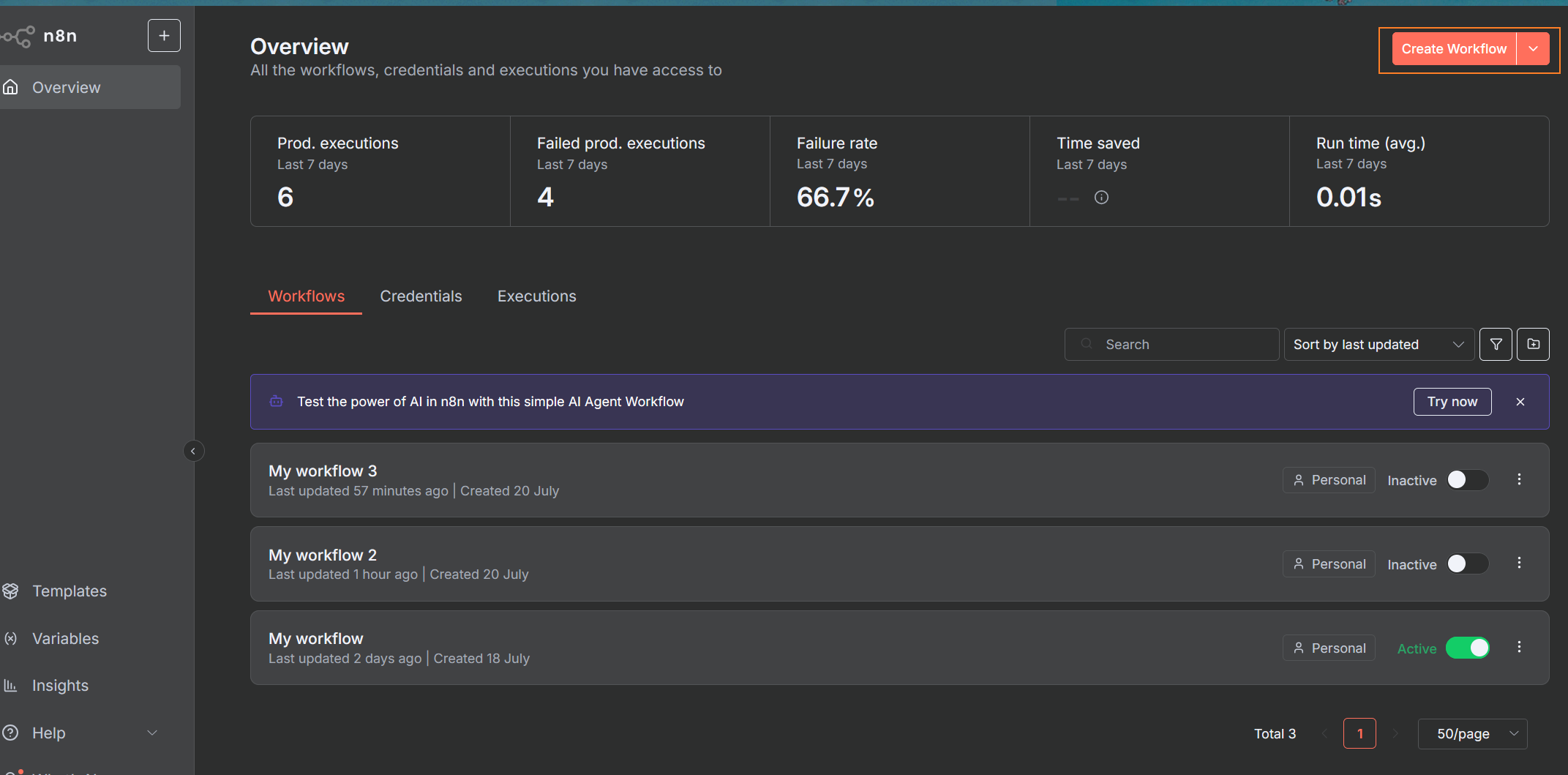The width and height of the screenshot is (1568, 775).
Task: Dismiss the AI Agent Workflow banner
Action: pos(1520,402)
